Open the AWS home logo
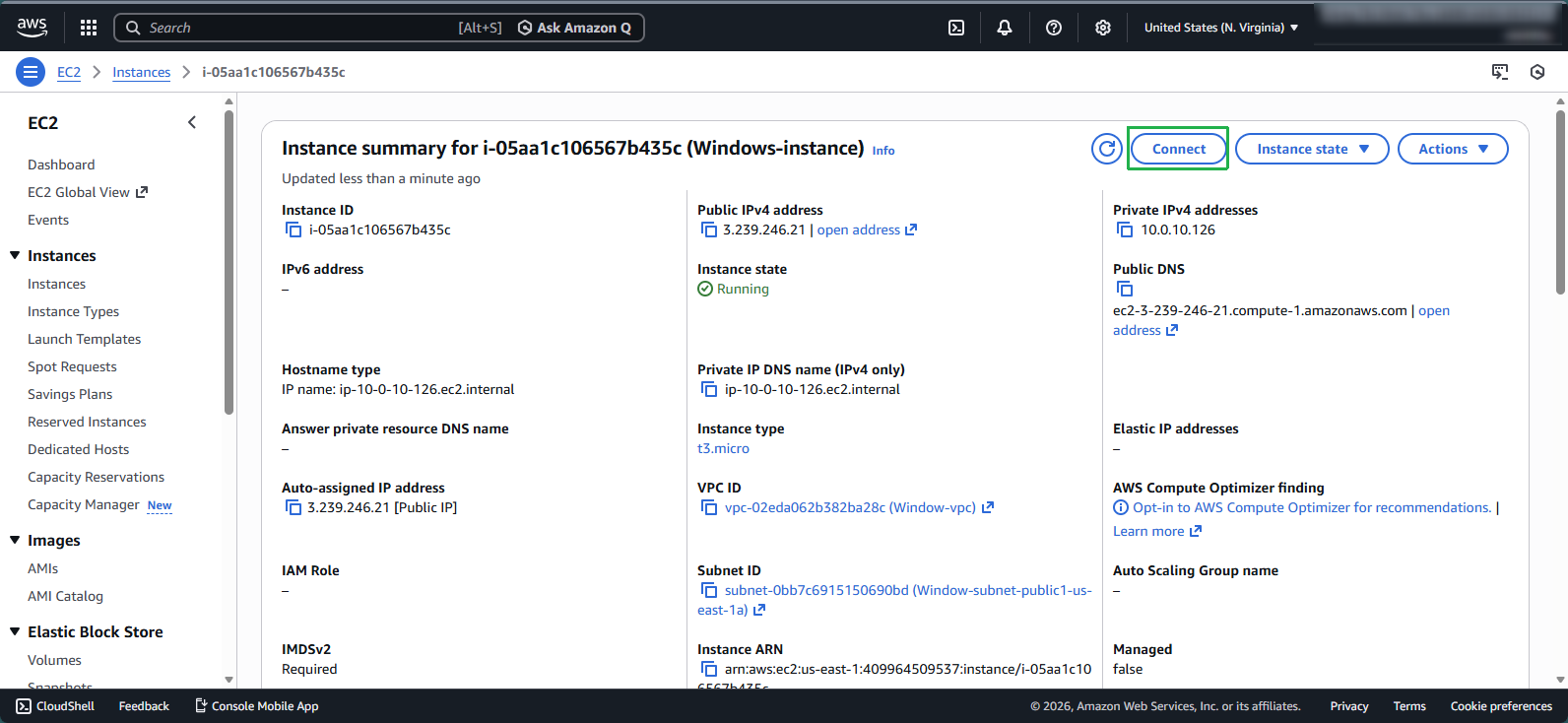Viewport: 1568px width, 723px height. [x=32, y=27]
